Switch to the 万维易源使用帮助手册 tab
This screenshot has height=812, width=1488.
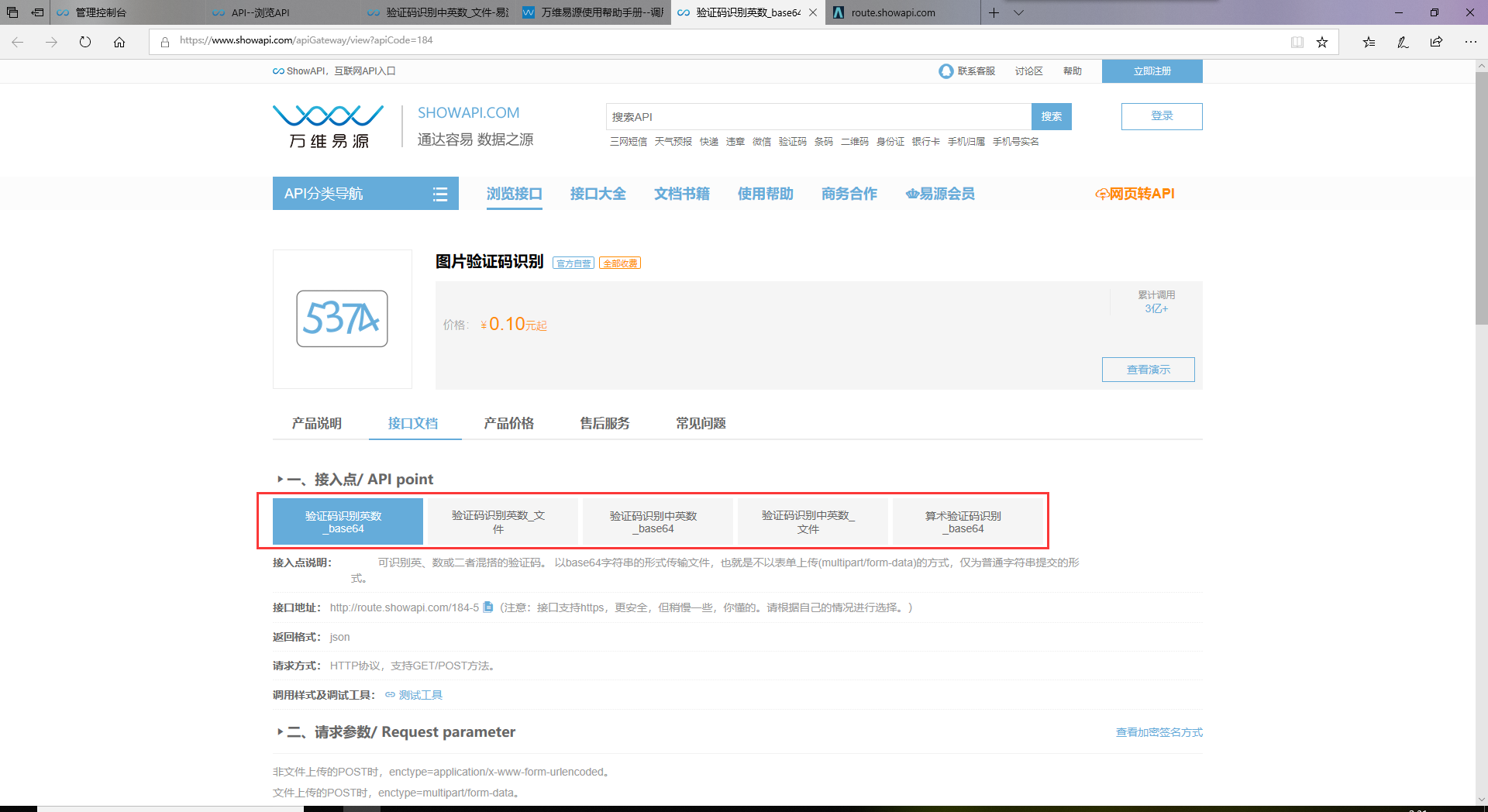(593, 12)
